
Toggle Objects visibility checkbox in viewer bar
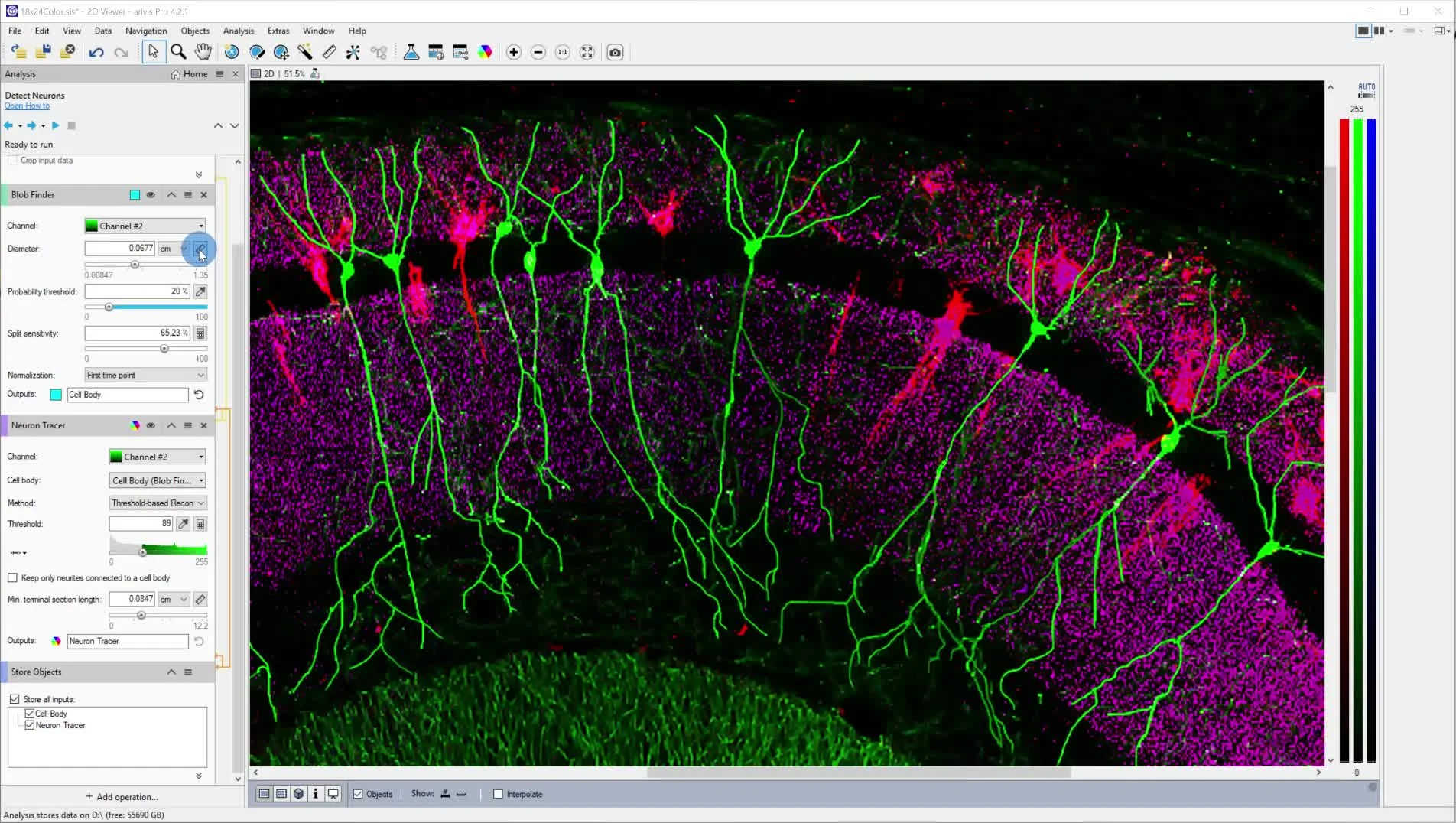click(x=358, y=794)
